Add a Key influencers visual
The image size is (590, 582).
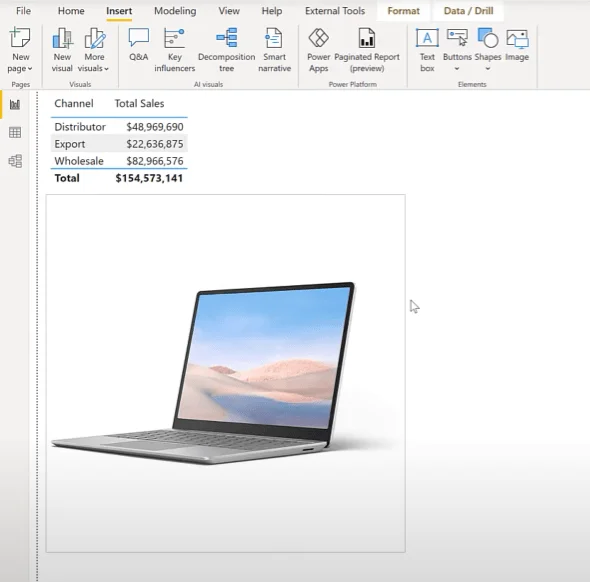click(x=175, y=50)
